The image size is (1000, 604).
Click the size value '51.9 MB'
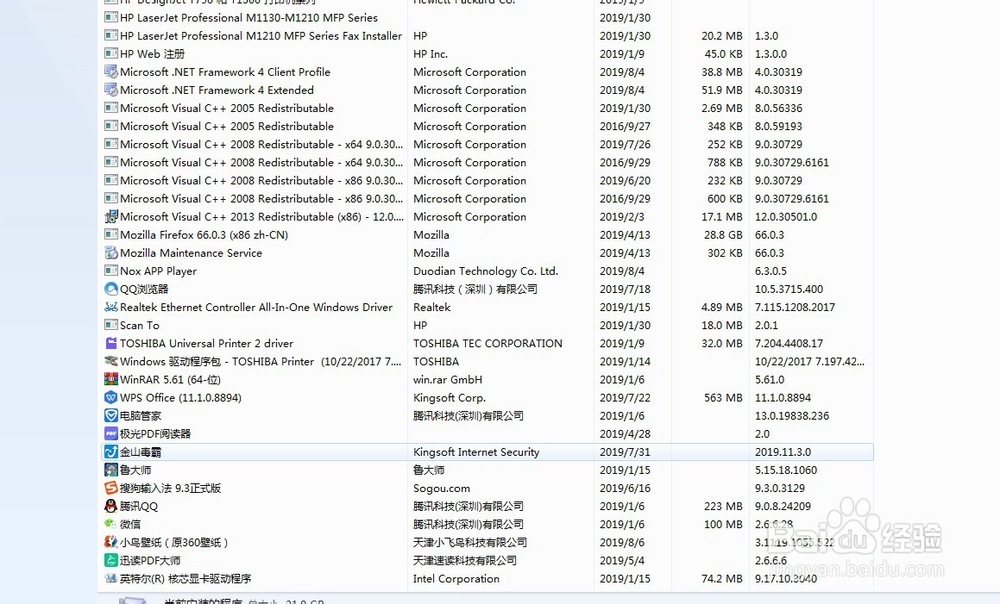(x=722, y=90)
